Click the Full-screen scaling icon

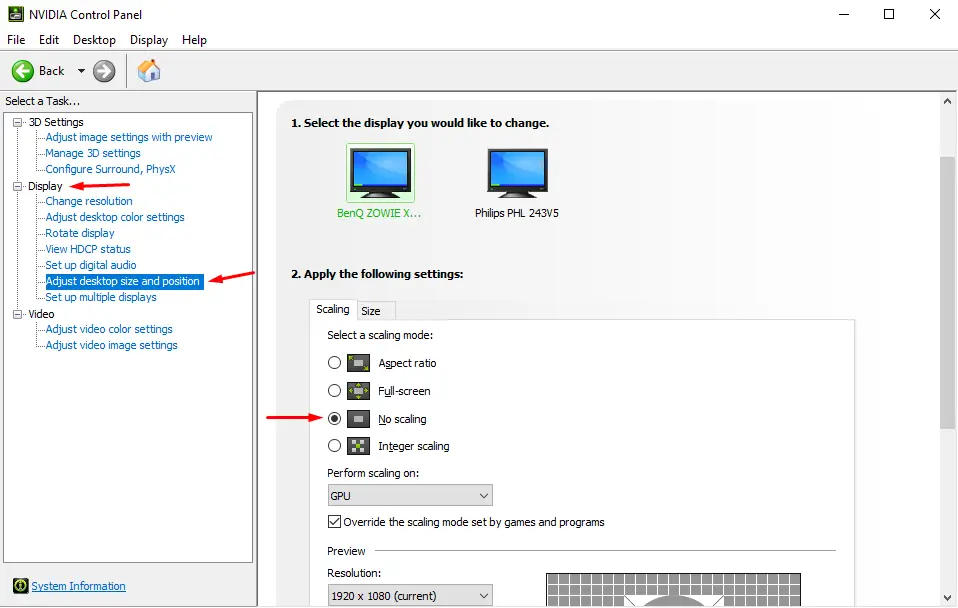[x=358, y=390]
